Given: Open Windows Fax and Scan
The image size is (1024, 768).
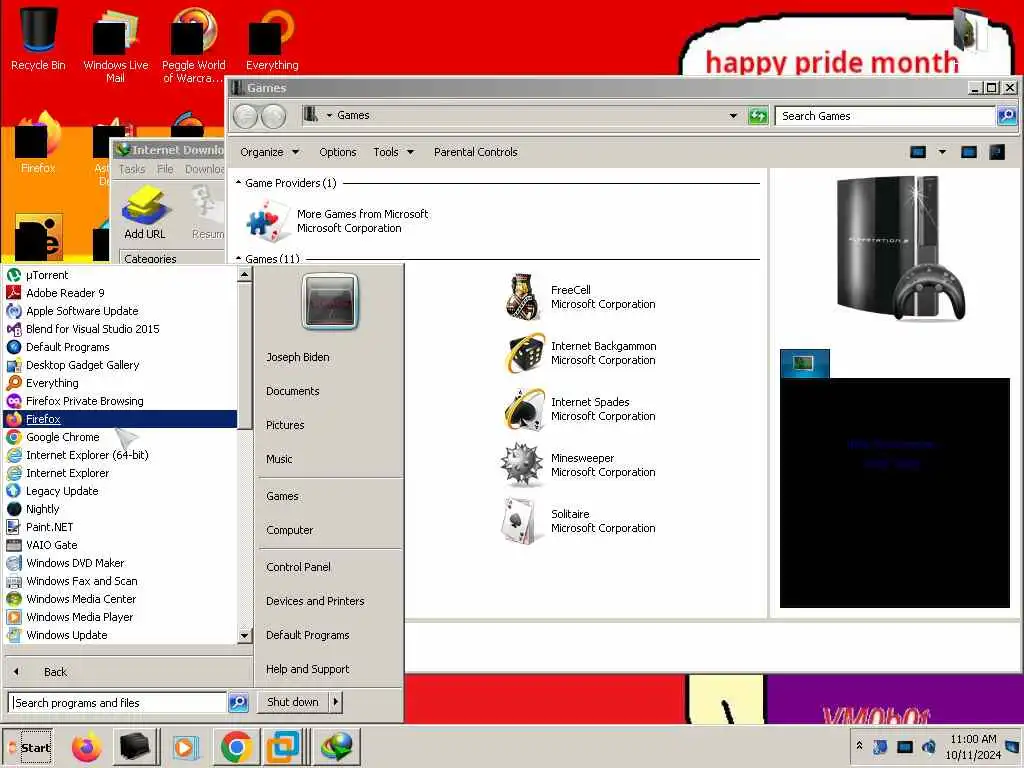Looking at the screenshot, I should coord(121,581).
